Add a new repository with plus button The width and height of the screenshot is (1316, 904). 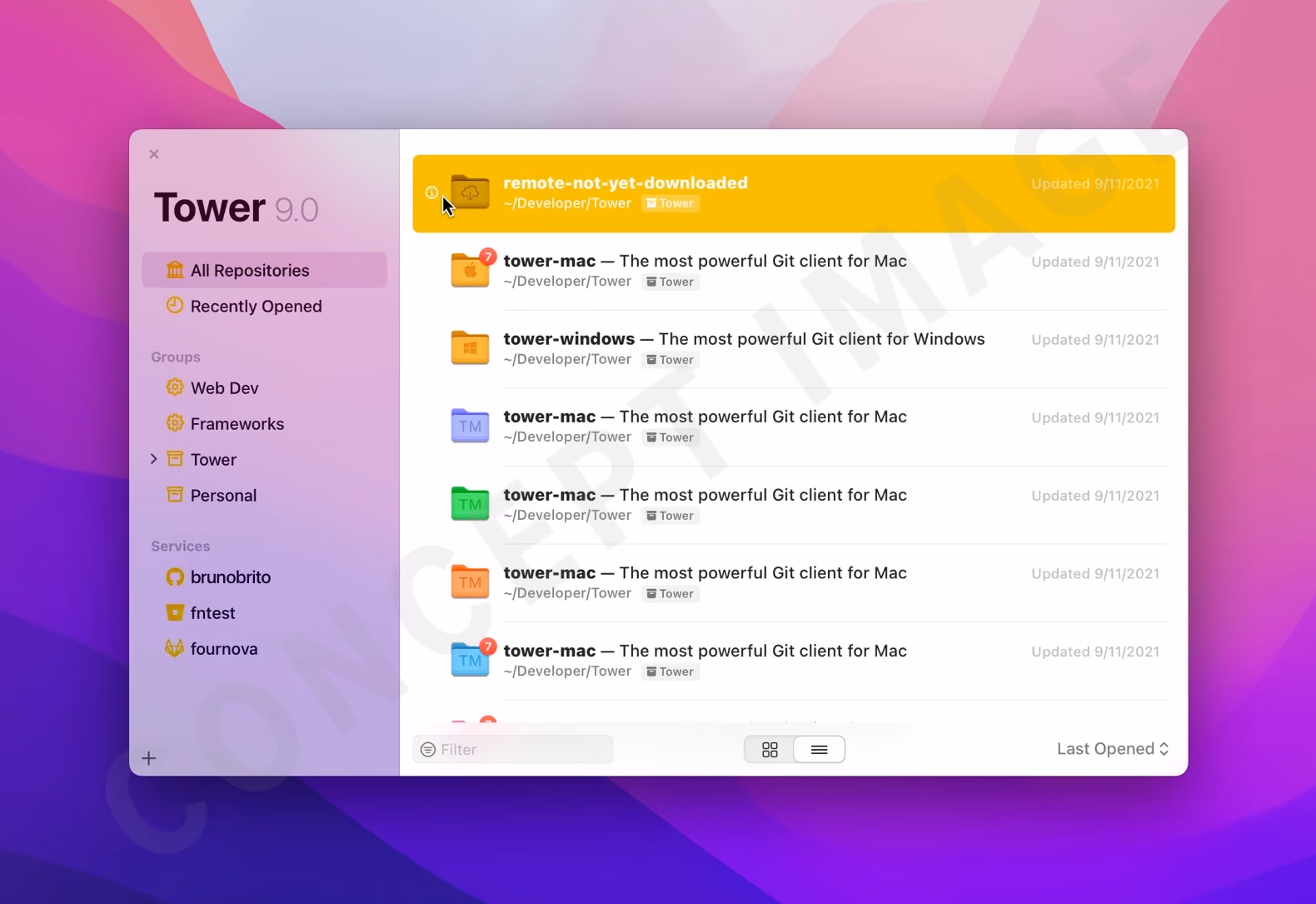click(x=149, y=758)
